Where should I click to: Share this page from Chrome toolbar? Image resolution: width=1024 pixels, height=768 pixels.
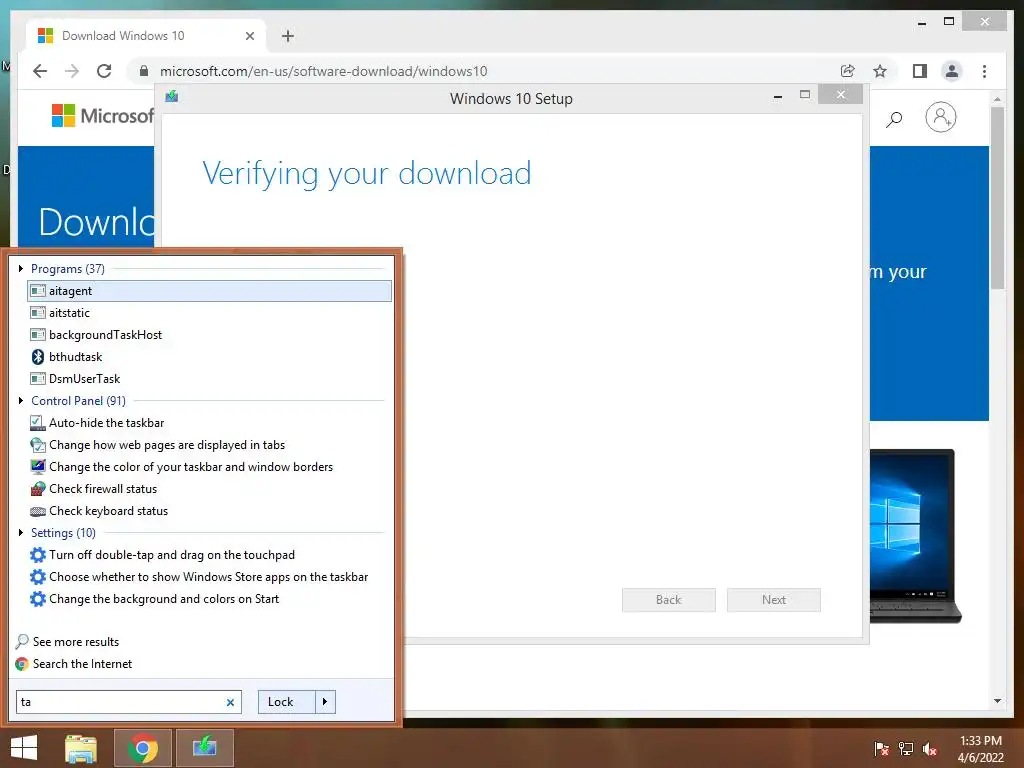click(x=848, y=71)
